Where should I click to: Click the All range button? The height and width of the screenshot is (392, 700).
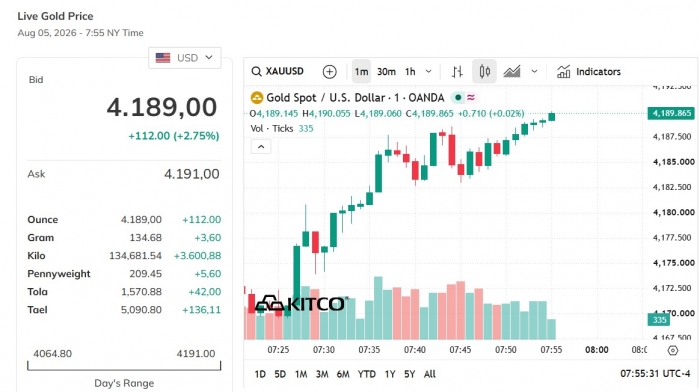(x=429, y=374)
